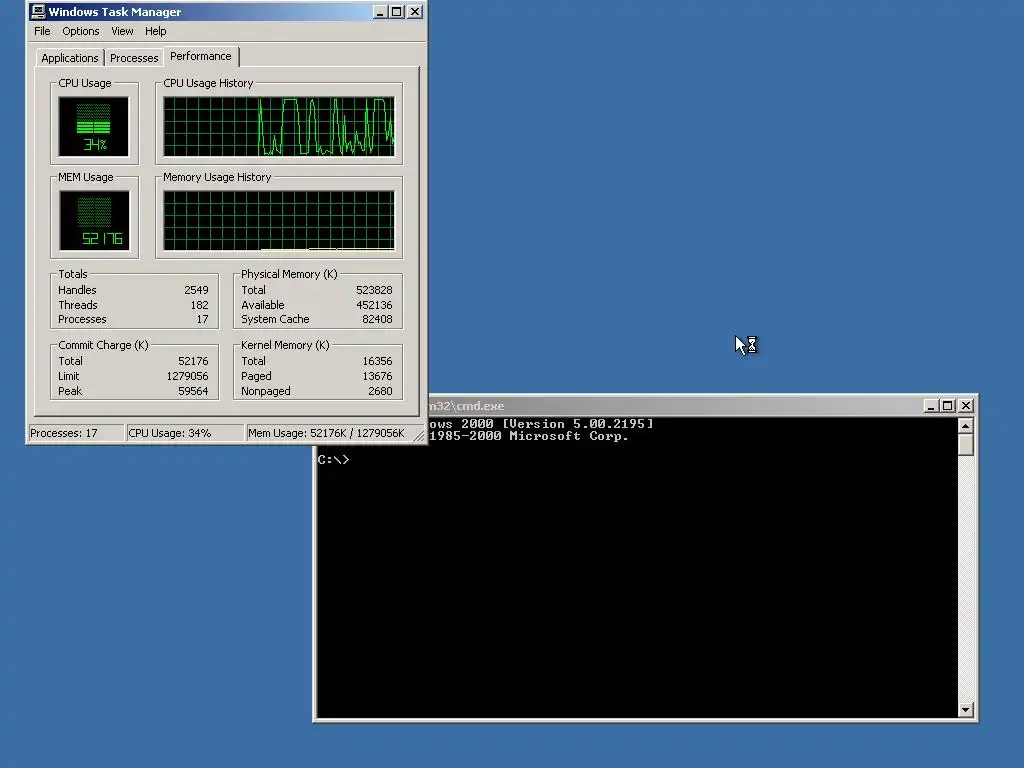The image size is (1024, 768).
Task: Click the Handles label in Totals
Action: [77, 290]
